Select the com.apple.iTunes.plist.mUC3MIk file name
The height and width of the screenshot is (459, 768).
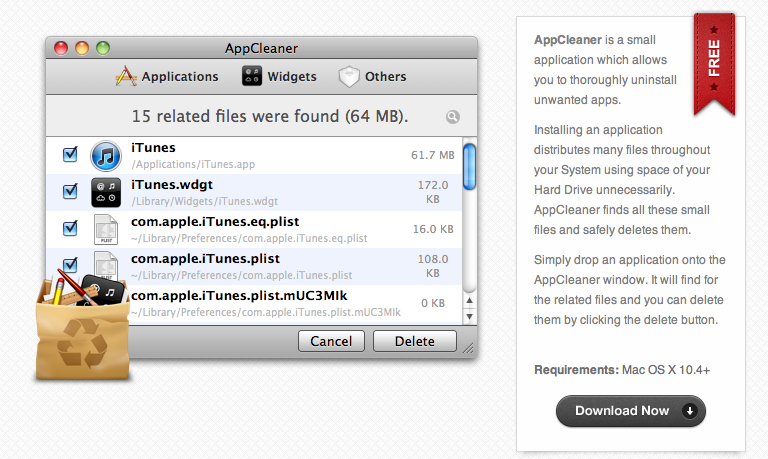[x=239, y=296]
